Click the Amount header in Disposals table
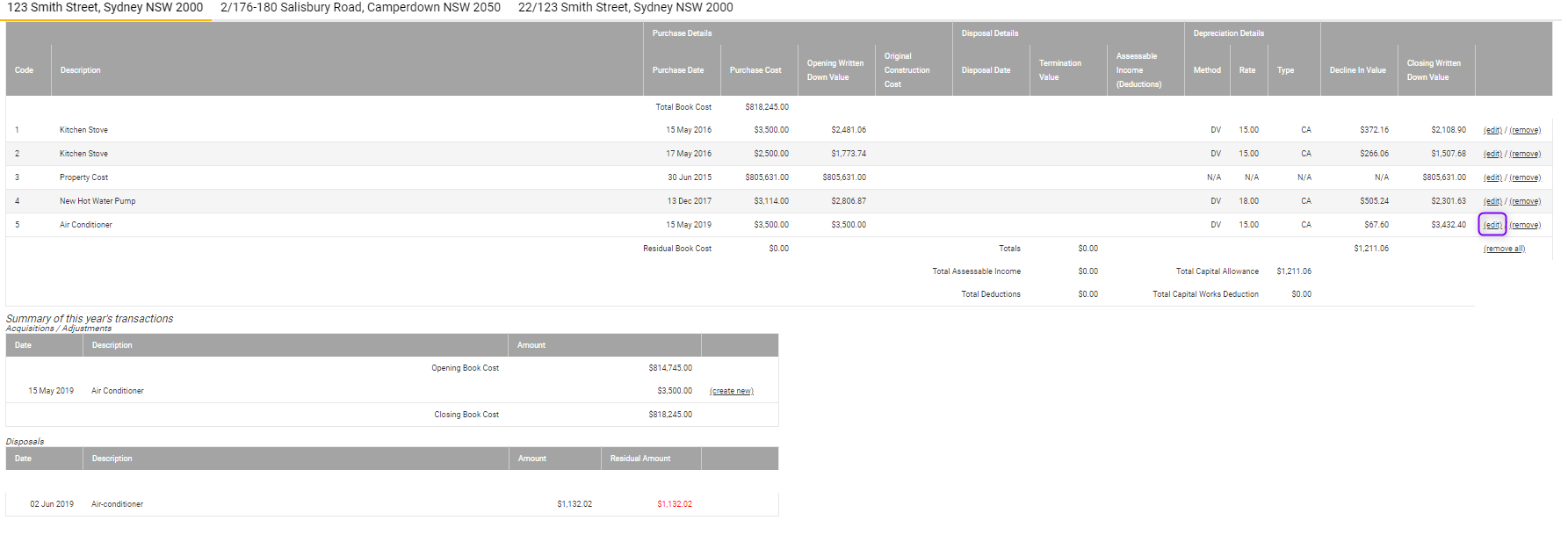 (532, 459)
